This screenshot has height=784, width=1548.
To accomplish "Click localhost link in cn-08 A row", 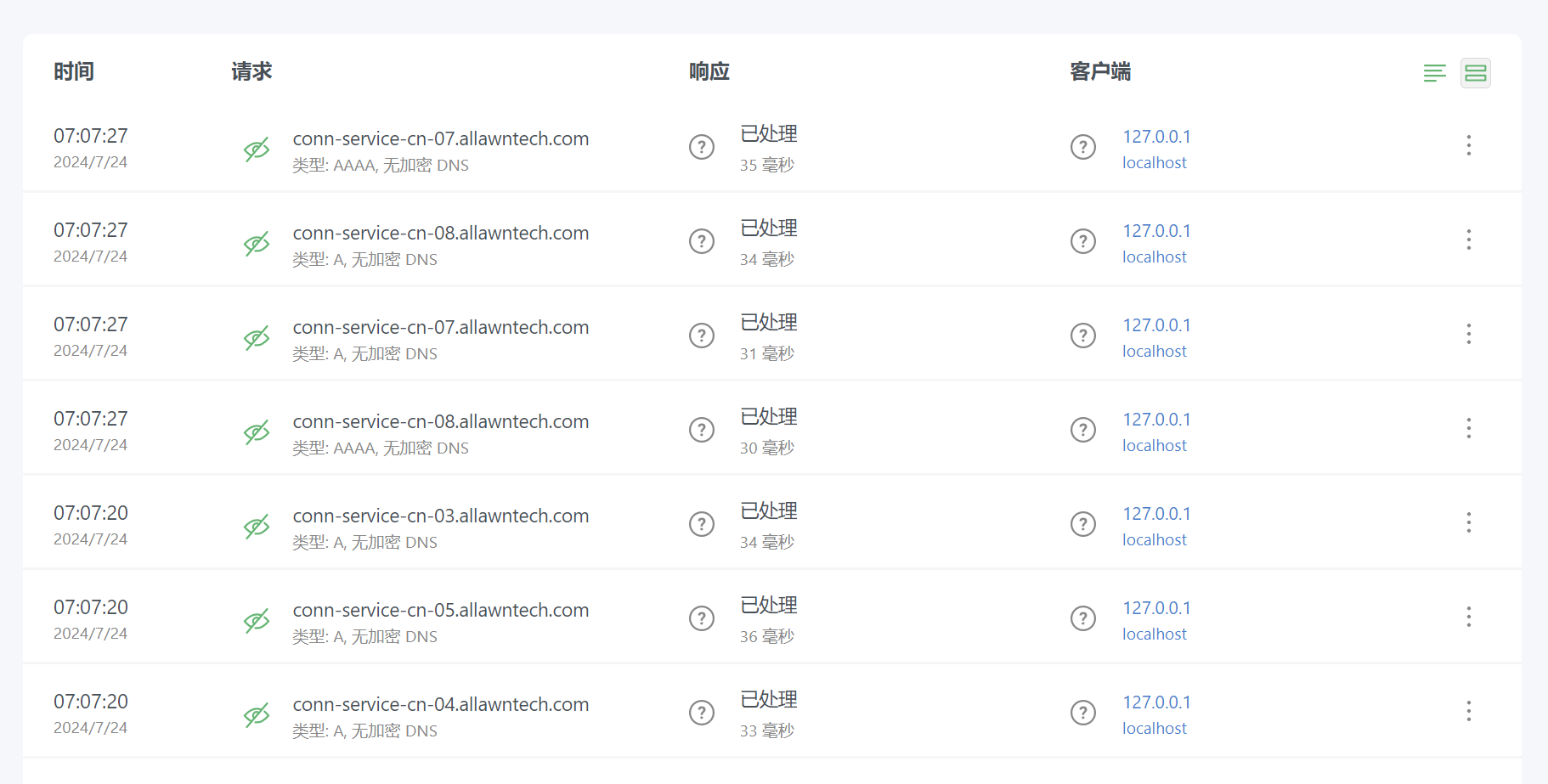I will click(1155, 257).
